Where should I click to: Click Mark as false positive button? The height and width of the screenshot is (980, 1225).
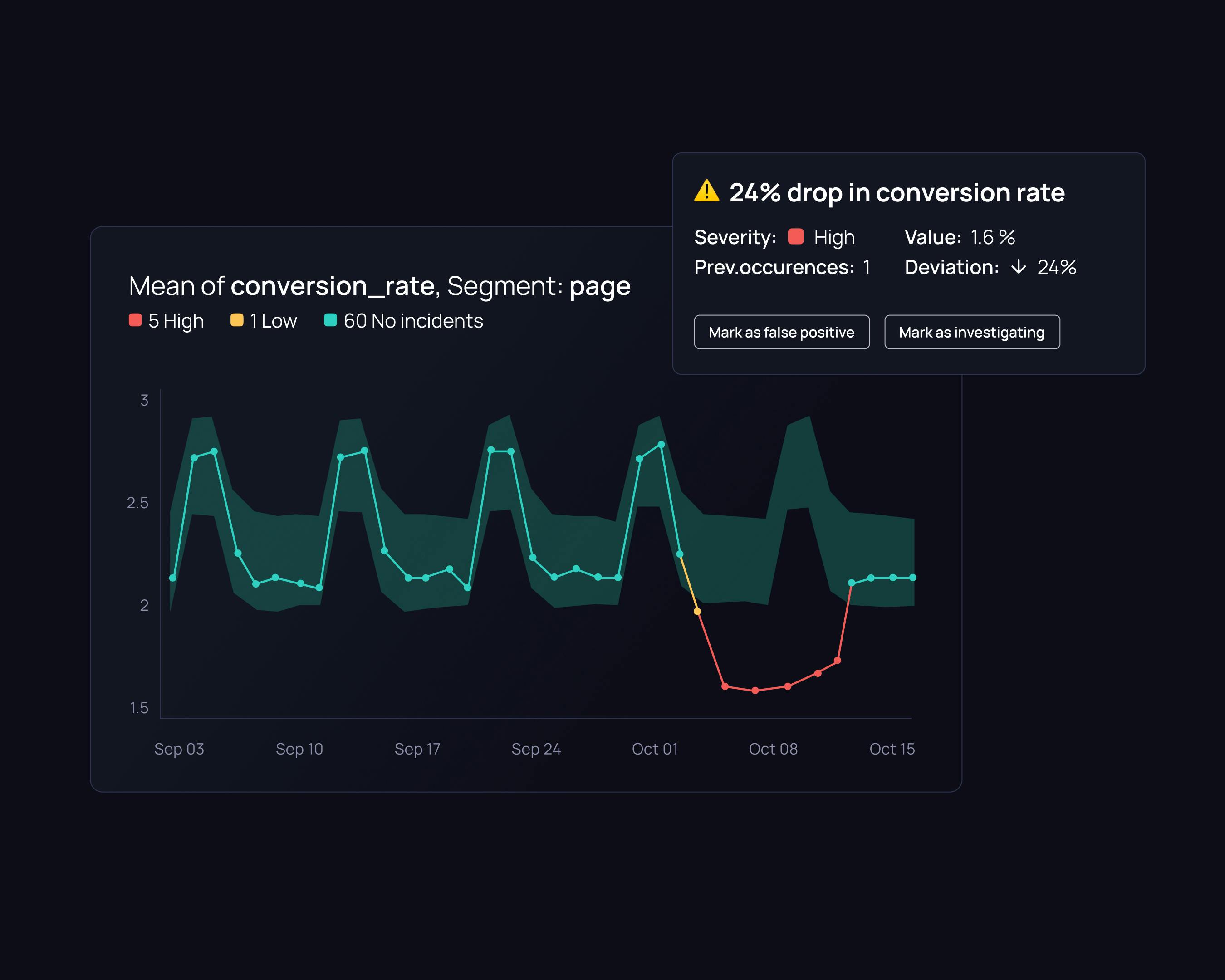pyautogui.click(x=781, y=332)
